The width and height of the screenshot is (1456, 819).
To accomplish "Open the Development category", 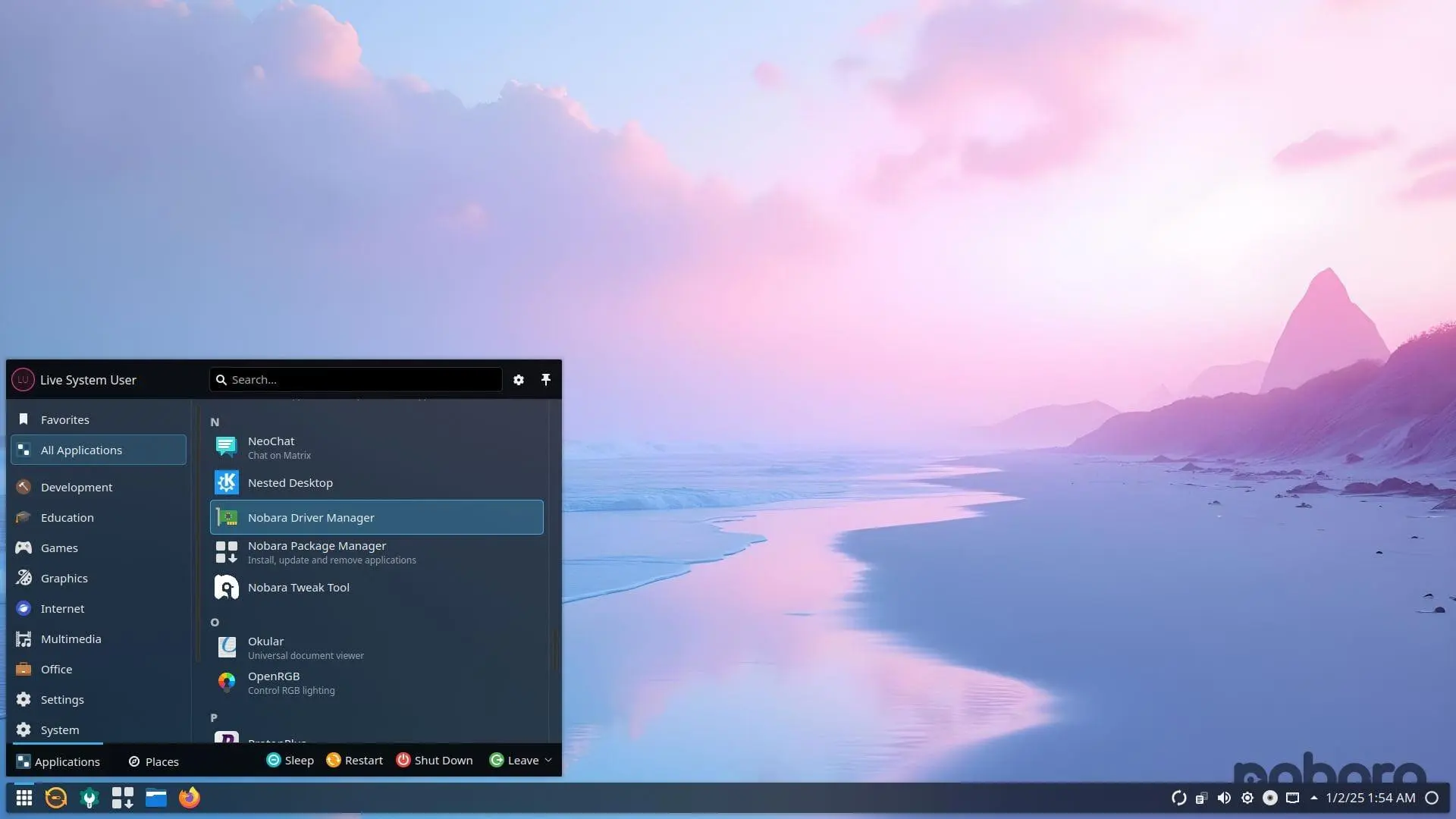I will coord(99,487).
